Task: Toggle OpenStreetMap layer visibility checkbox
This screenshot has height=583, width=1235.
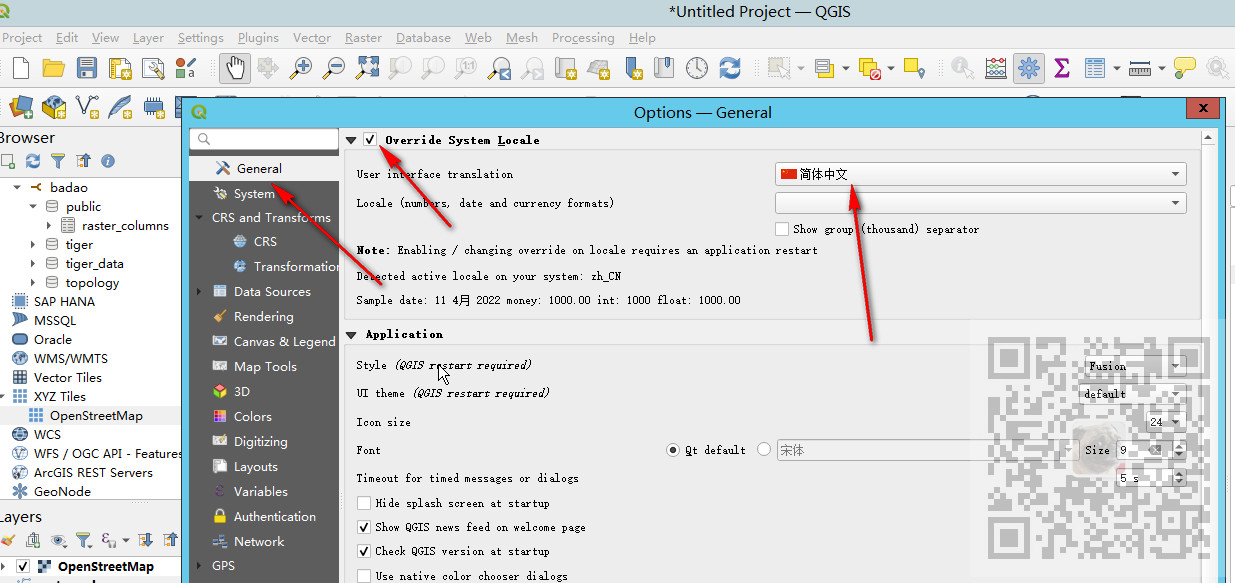Action: pyautogui.click(x=23, y=566)
